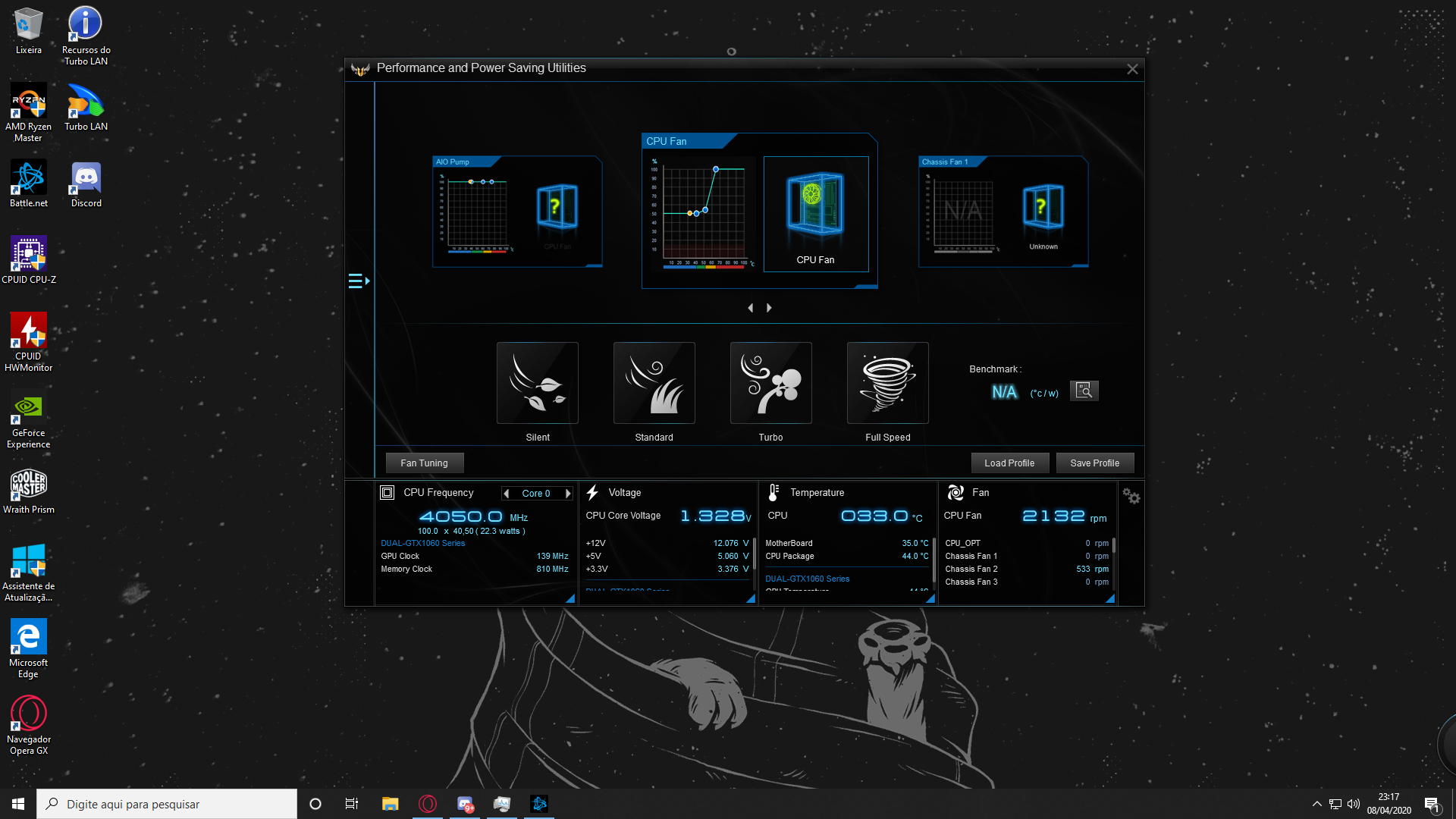The image size is (1456, 819).
Task: Show hidden tray icons chevron
Action: tap(1316, 804)
